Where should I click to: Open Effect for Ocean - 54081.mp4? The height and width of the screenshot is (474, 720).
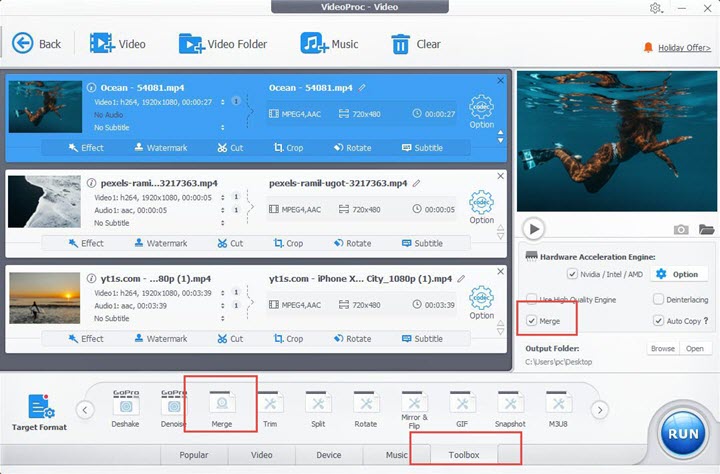tap(86, 147)
